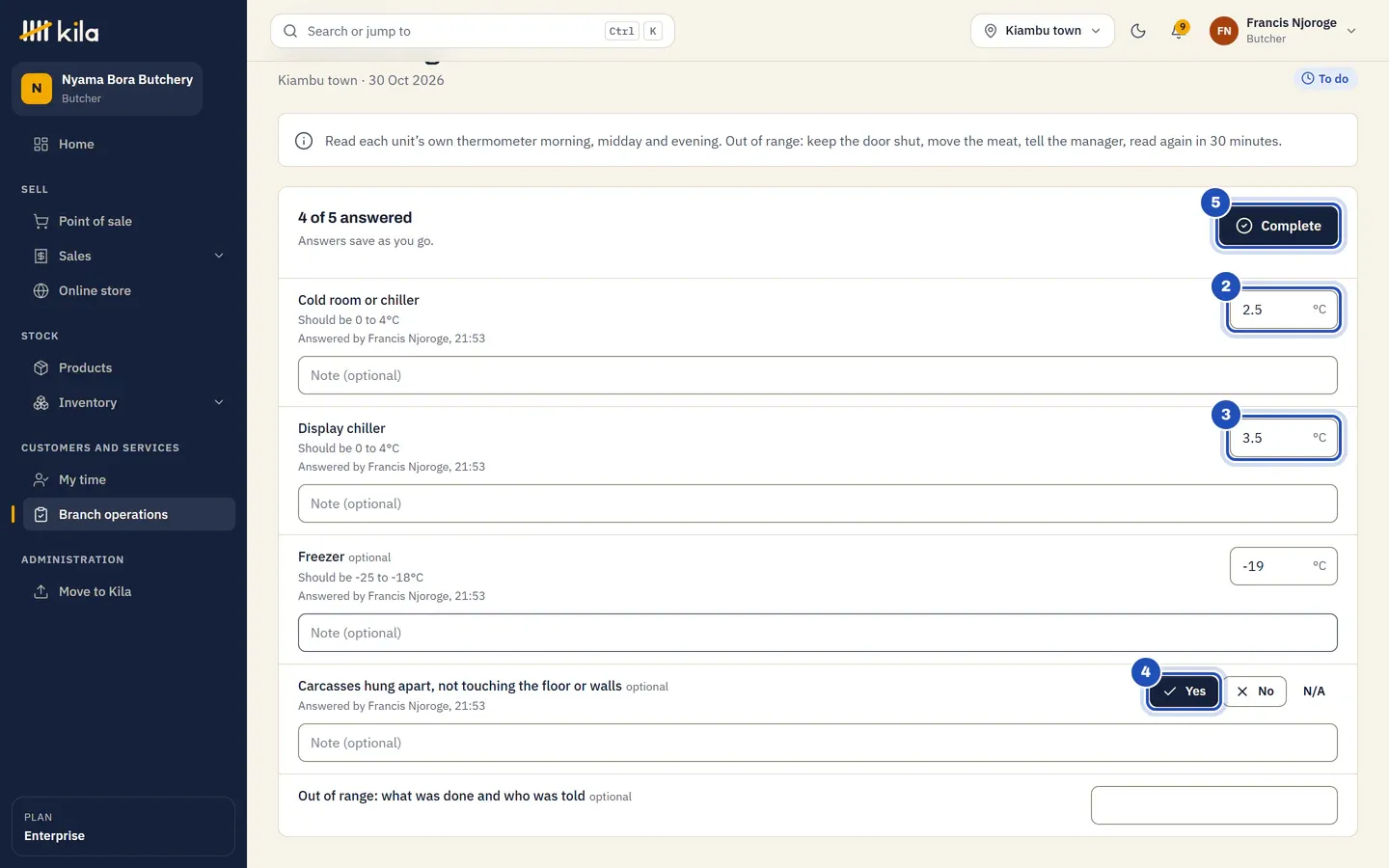Click the Point of sale cart icon
The height and width of the screenshot is (868, 1389).
point(41,221)
